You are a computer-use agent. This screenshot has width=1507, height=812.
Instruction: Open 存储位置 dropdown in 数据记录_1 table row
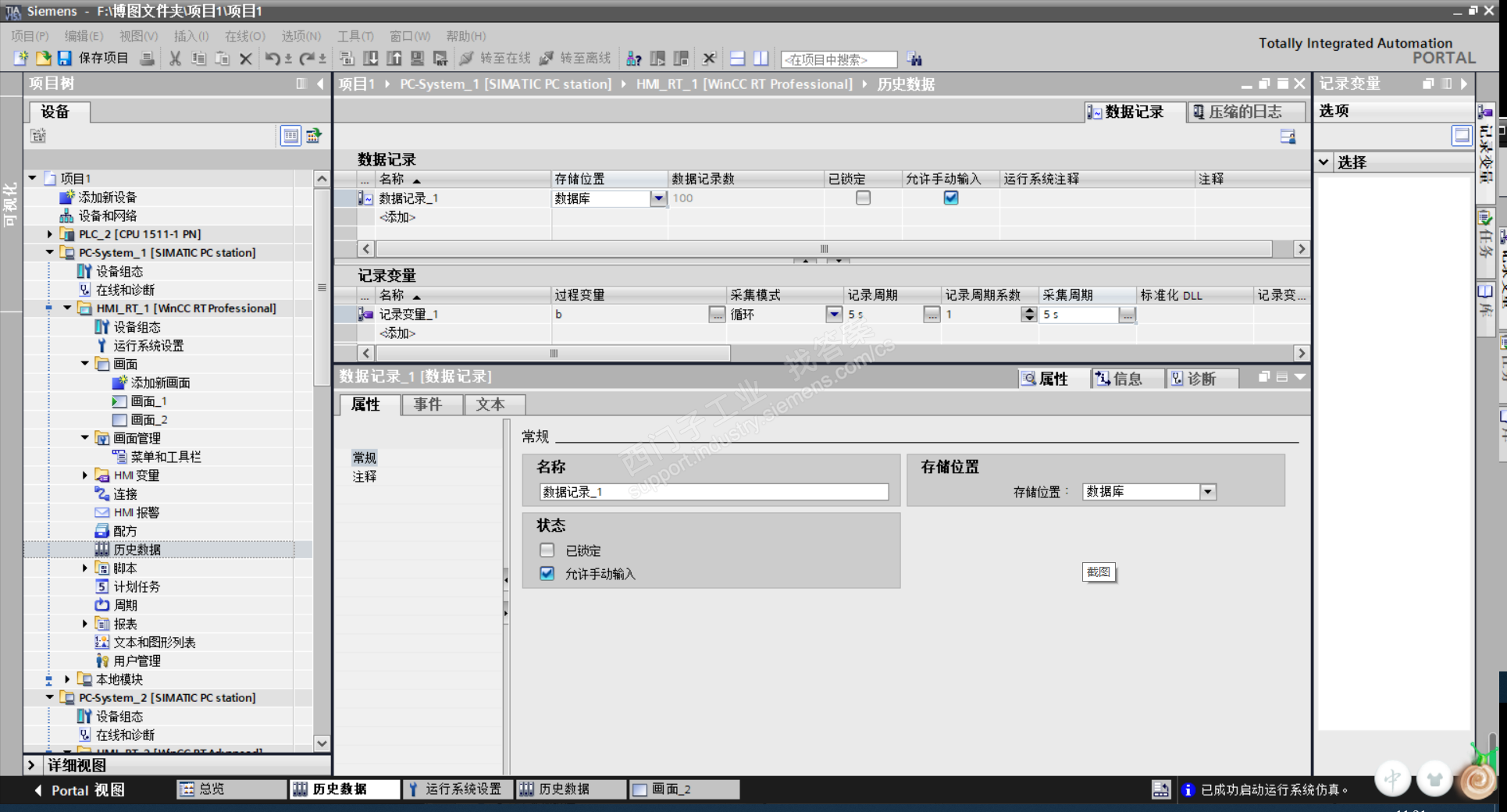[659, 198]
